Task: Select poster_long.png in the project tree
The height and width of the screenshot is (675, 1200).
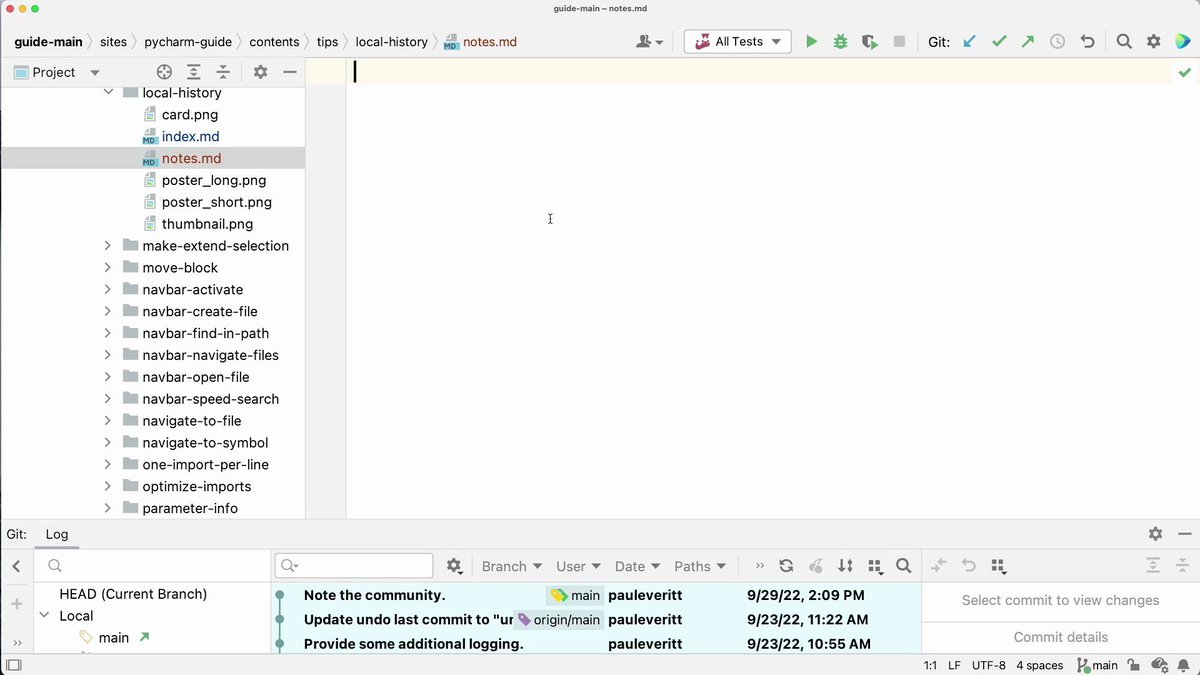Action: [213, 180]
